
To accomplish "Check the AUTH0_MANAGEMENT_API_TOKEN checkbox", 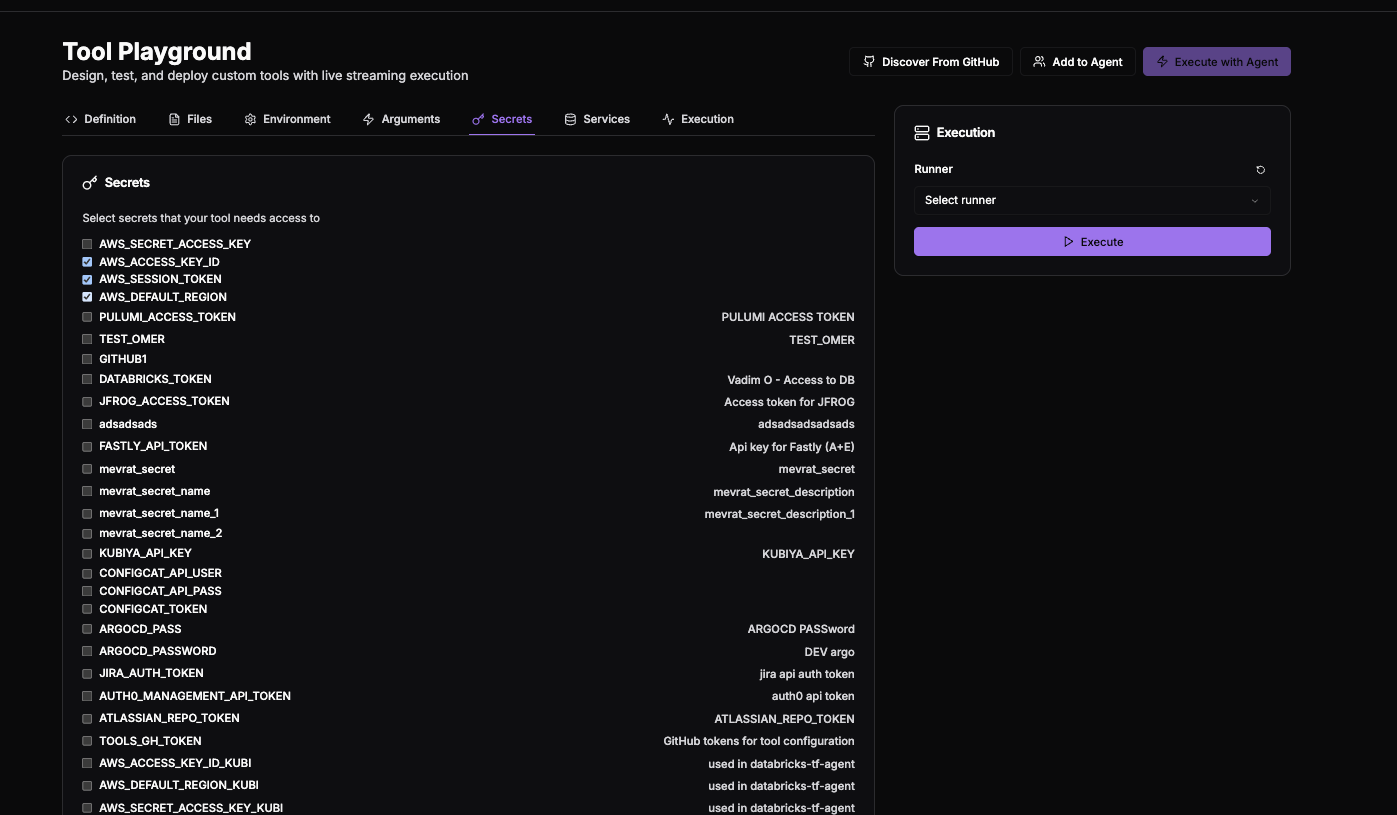I will coord(87,696).
